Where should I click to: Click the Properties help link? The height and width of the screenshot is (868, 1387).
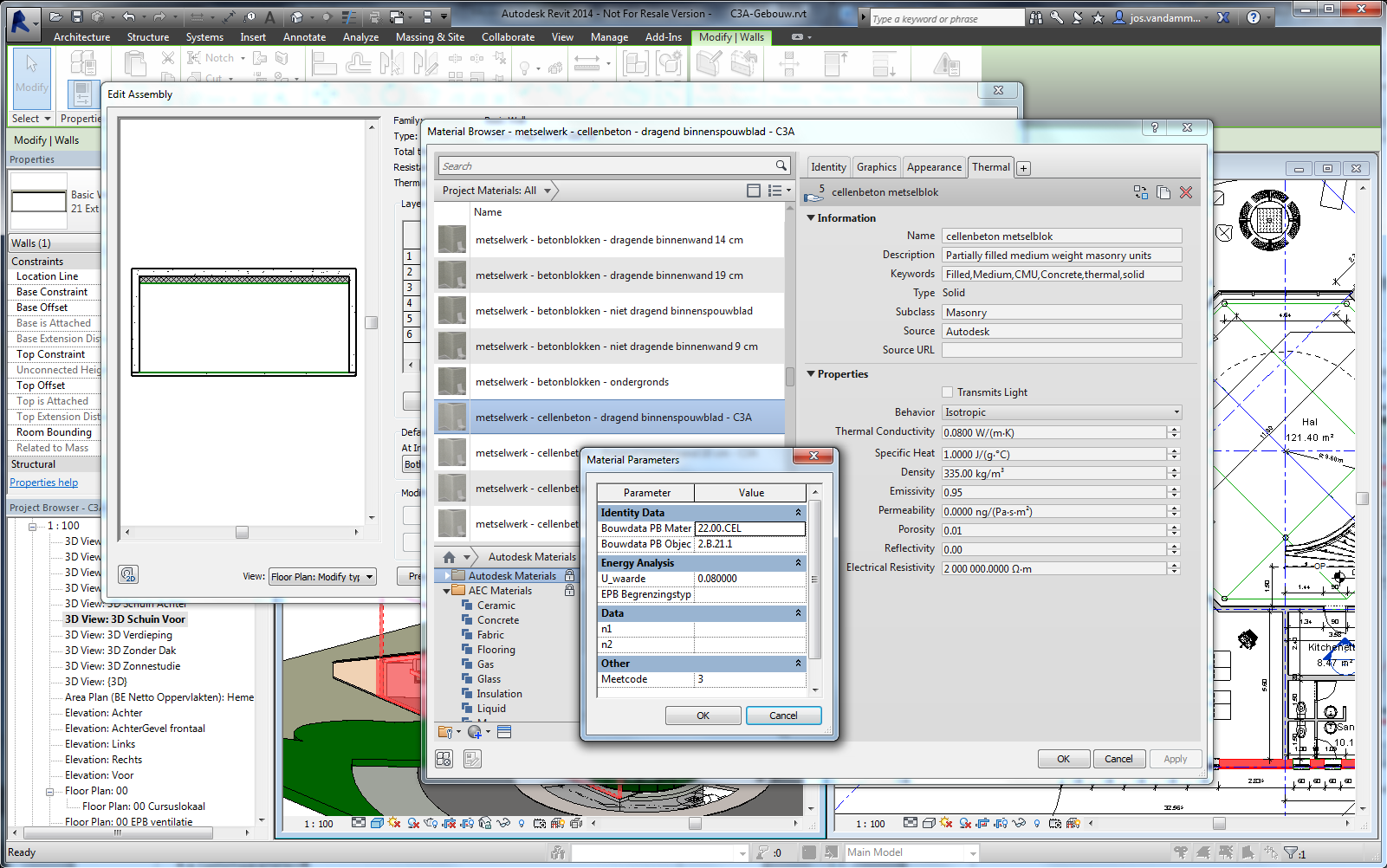(44, 483)
